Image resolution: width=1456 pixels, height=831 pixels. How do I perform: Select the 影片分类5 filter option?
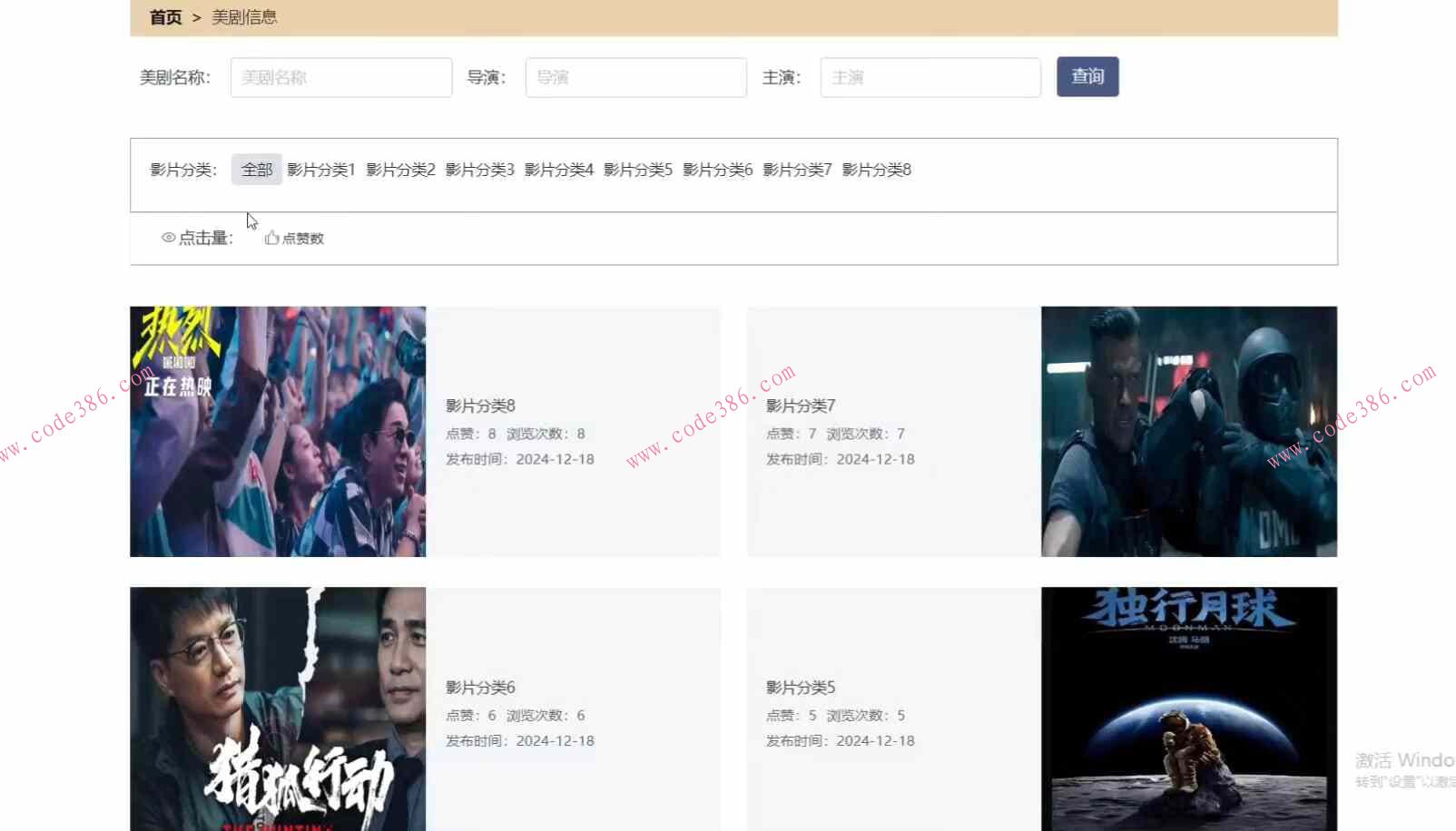pyautogui.click(x=638, y=169)
